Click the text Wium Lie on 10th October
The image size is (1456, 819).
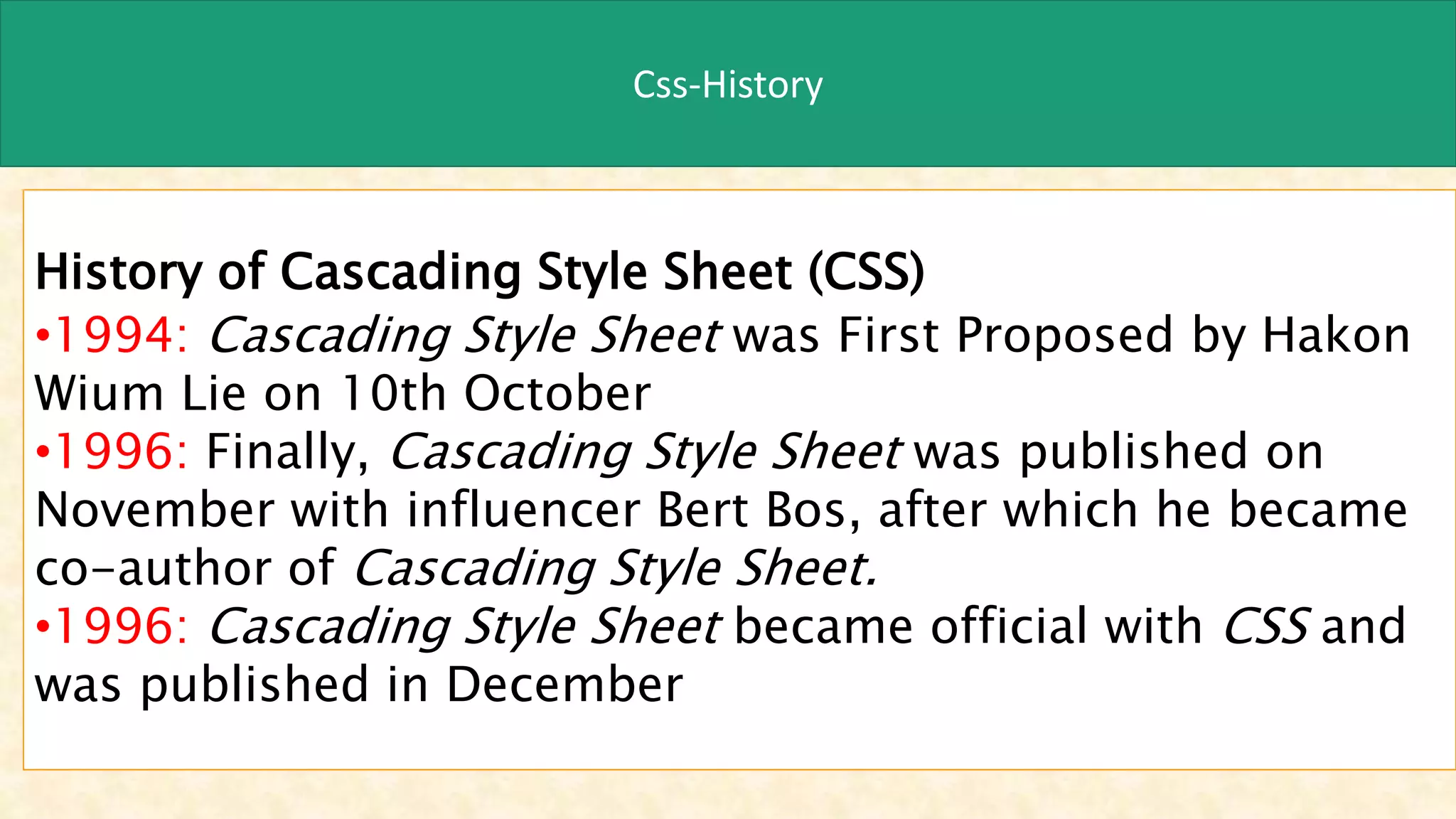(343, 392)
